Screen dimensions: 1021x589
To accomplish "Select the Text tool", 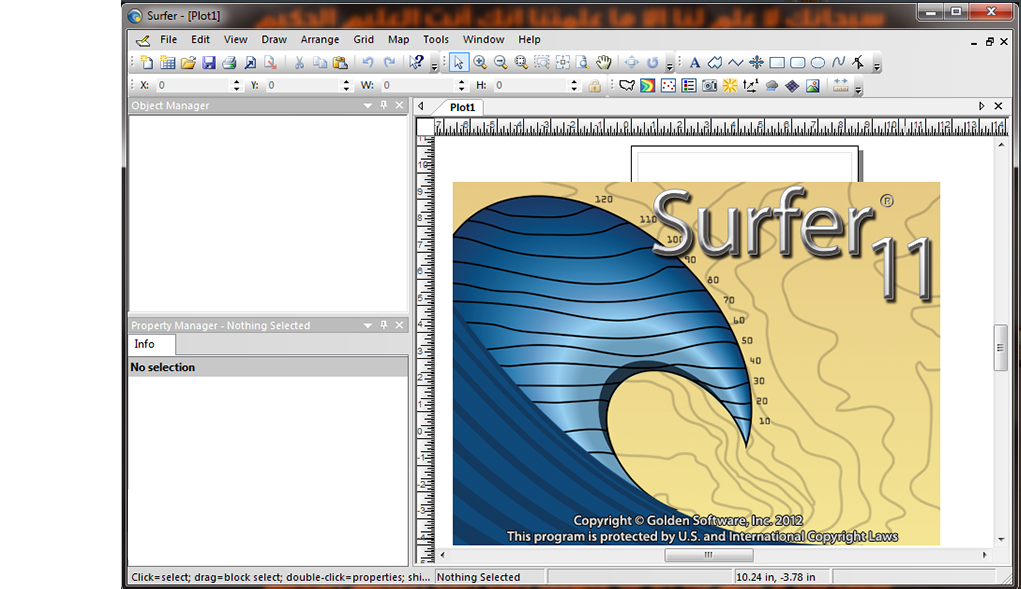I will (694, 62).
